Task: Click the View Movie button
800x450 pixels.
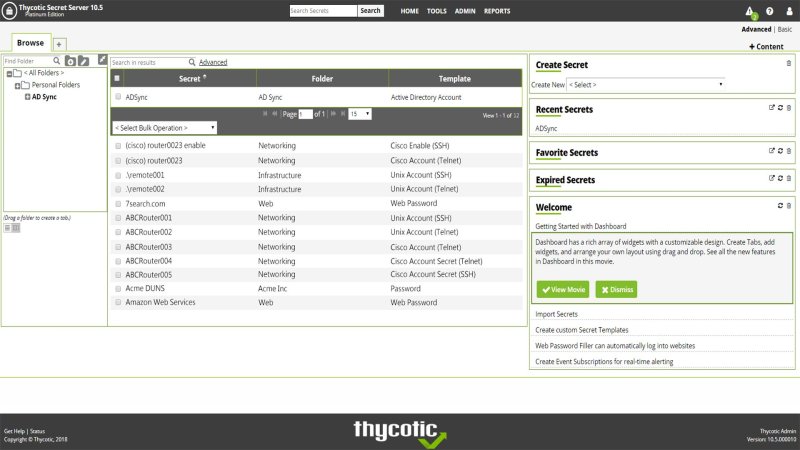Action: pyautogui.click(x=563, y=289)
